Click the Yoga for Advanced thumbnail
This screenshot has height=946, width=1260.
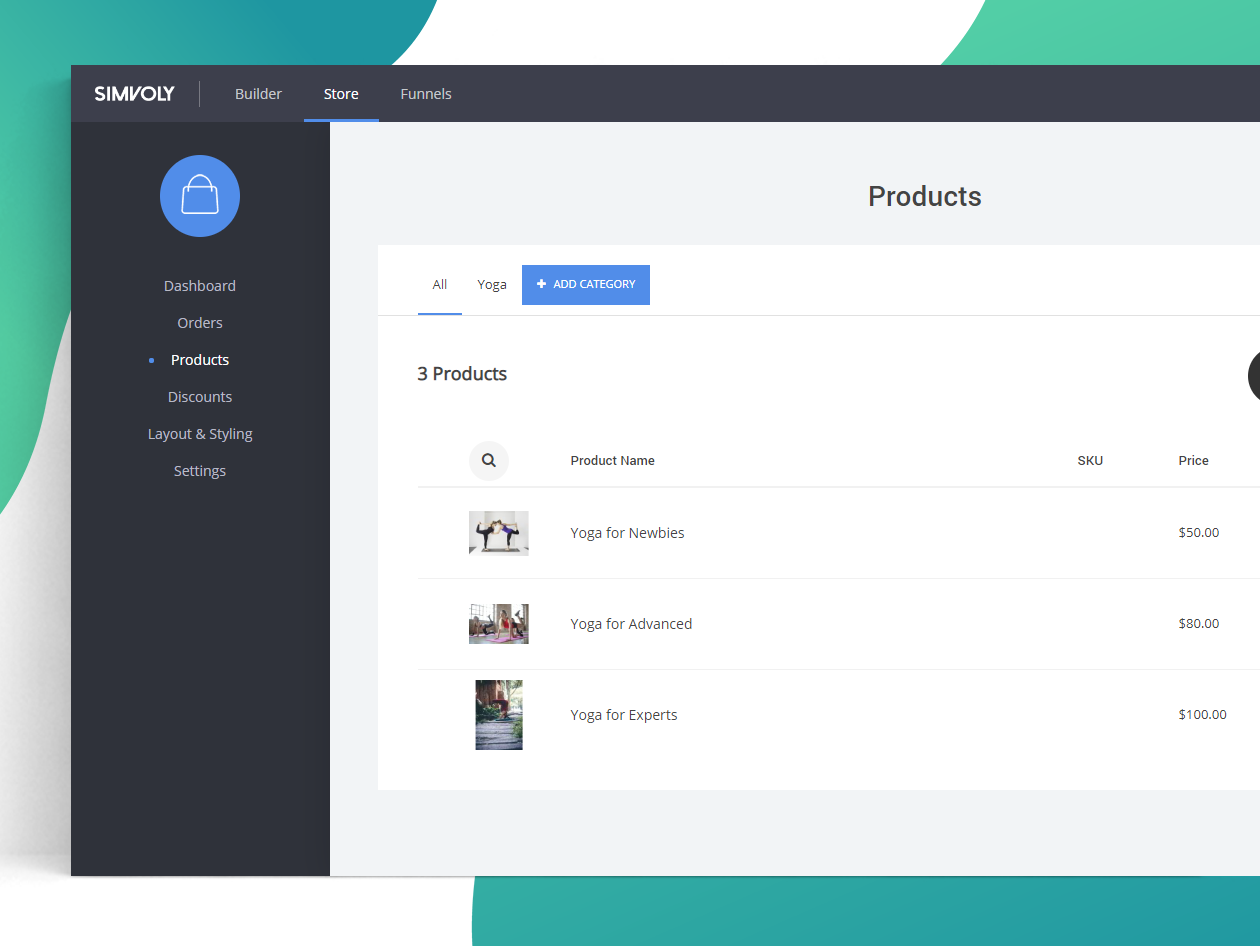tap(499, 624)
